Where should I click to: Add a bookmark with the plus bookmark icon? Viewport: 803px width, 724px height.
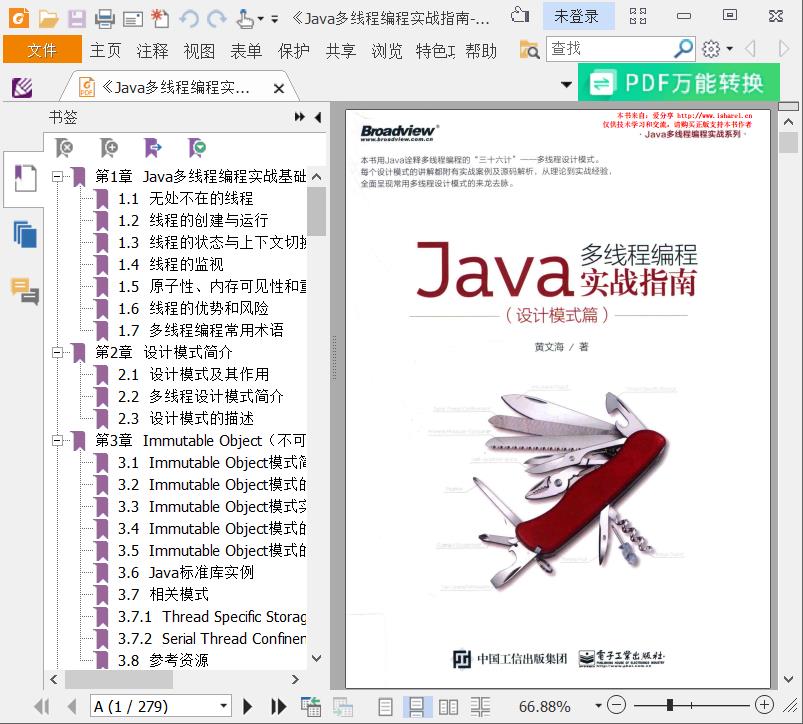(109, 148)
